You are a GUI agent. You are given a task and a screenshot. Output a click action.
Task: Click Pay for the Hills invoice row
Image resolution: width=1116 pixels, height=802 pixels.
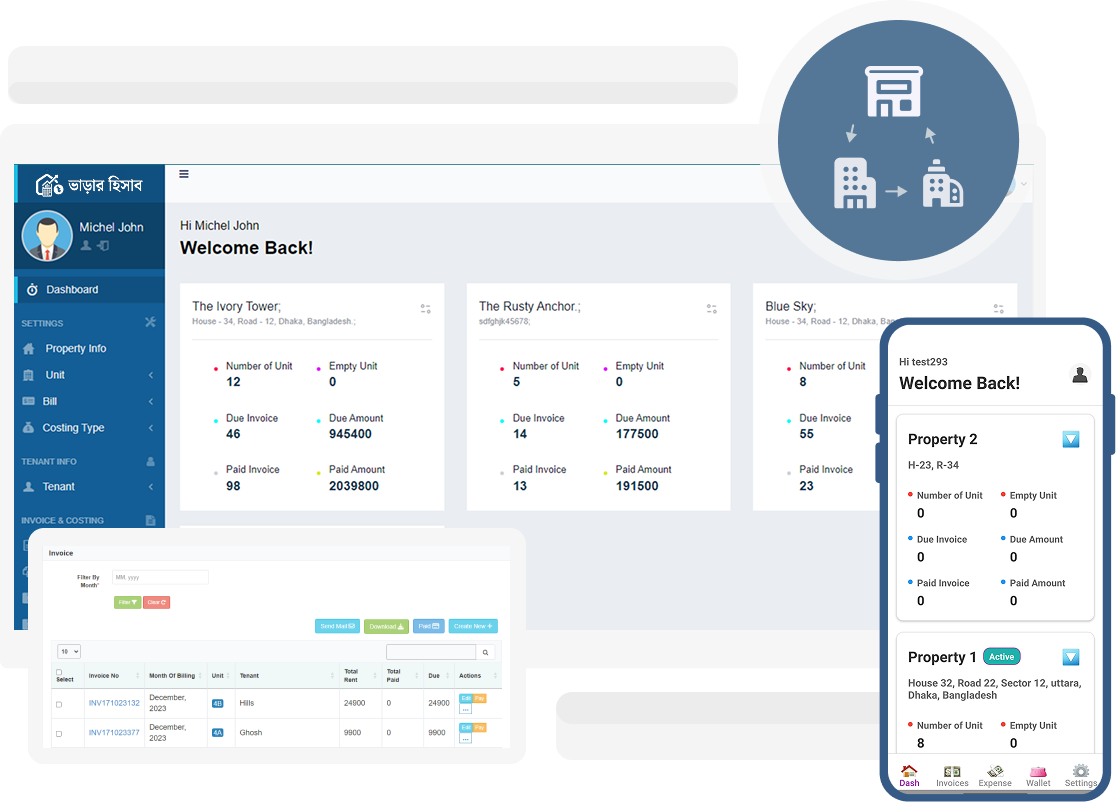coord(480,698)
